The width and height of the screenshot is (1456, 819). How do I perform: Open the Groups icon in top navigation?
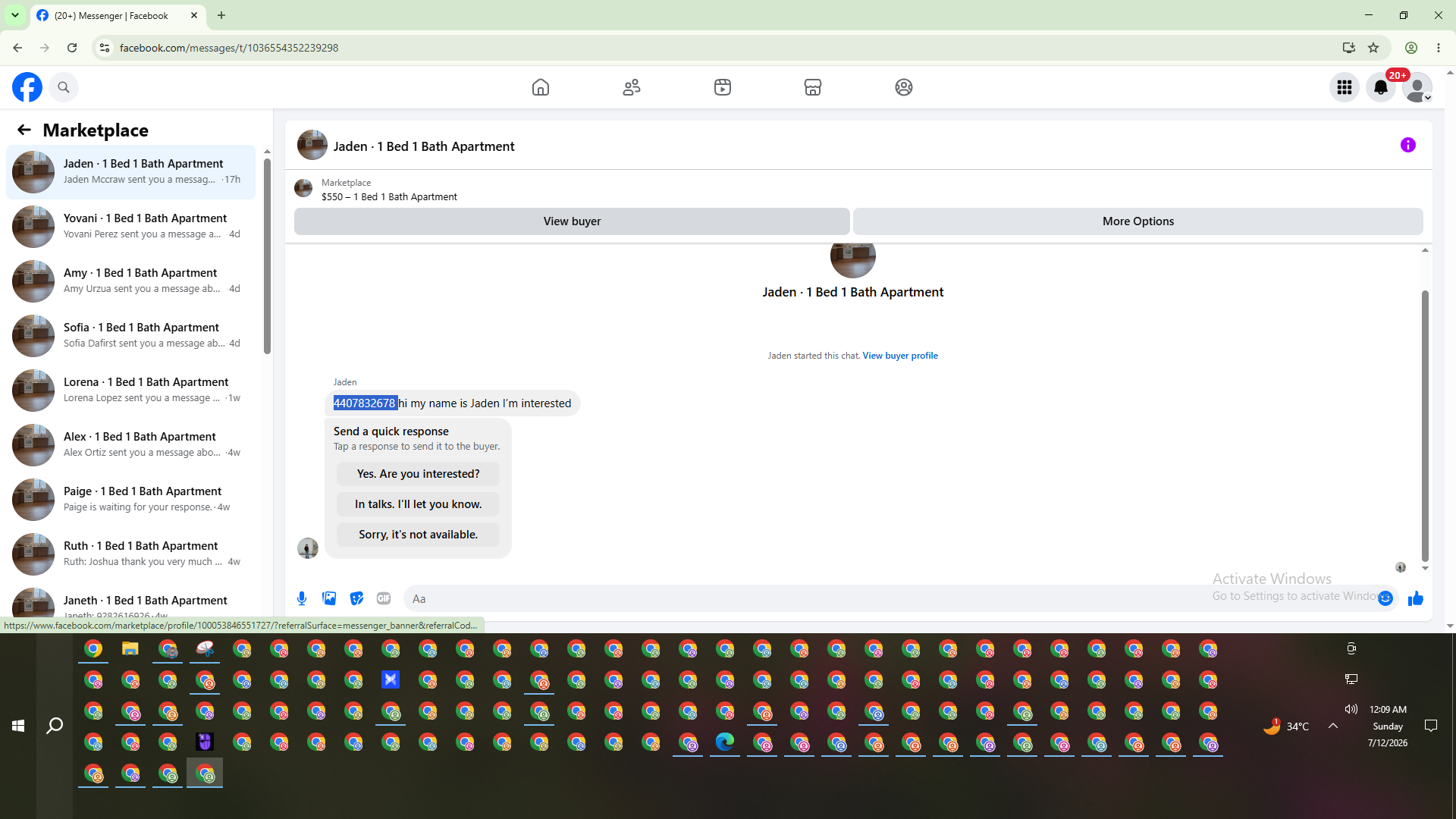(904, 87)
